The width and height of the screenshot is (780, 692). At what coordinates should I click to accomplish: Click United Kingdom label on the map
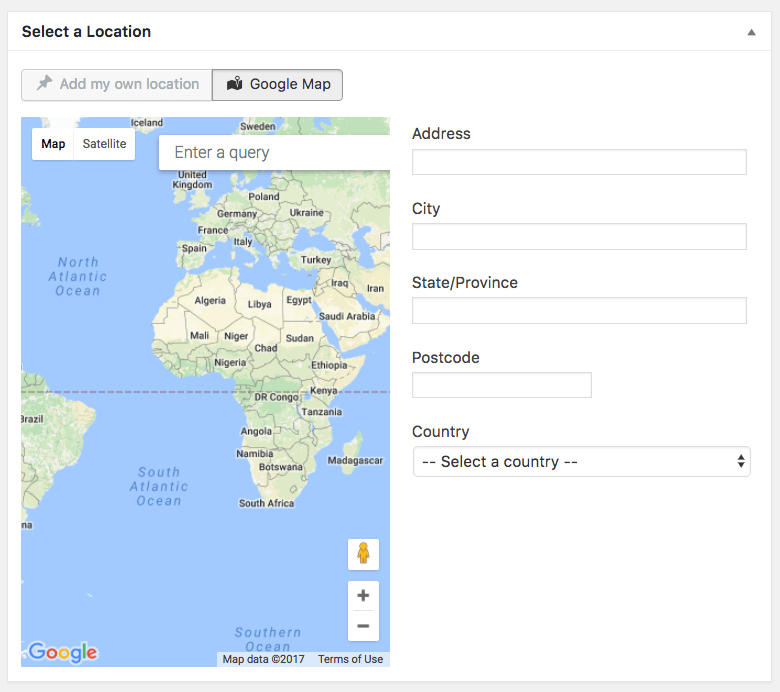192,180
